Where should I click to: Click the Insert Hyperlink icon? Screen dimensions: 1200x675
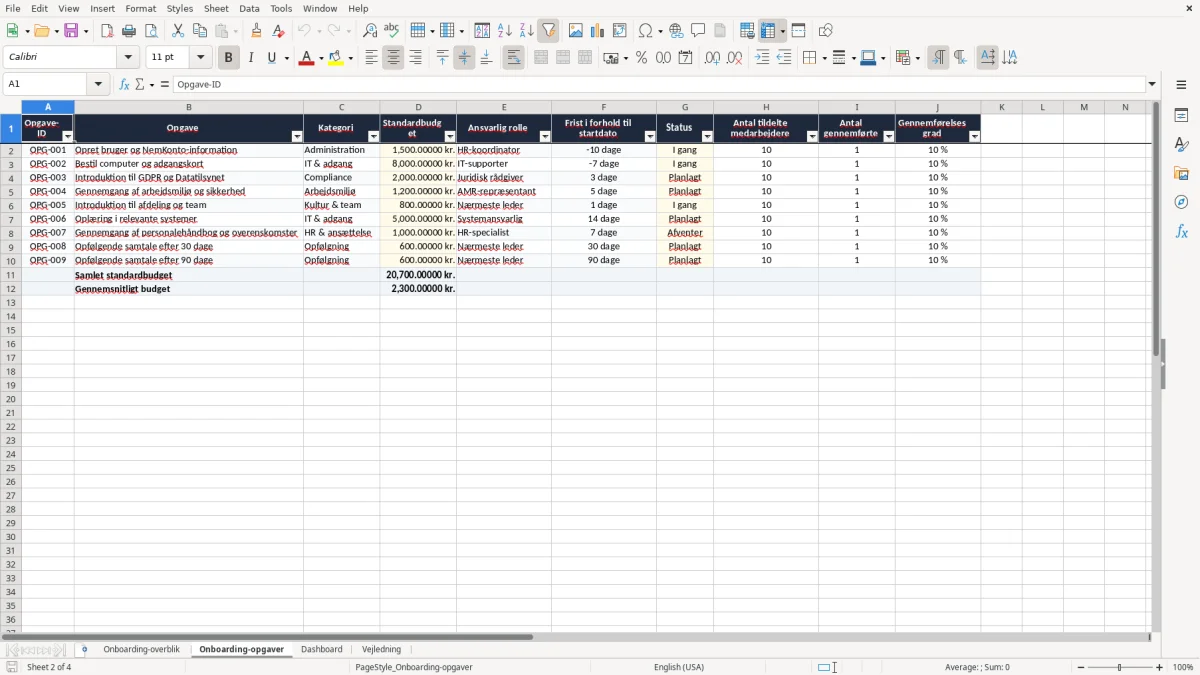click(676, 31)
